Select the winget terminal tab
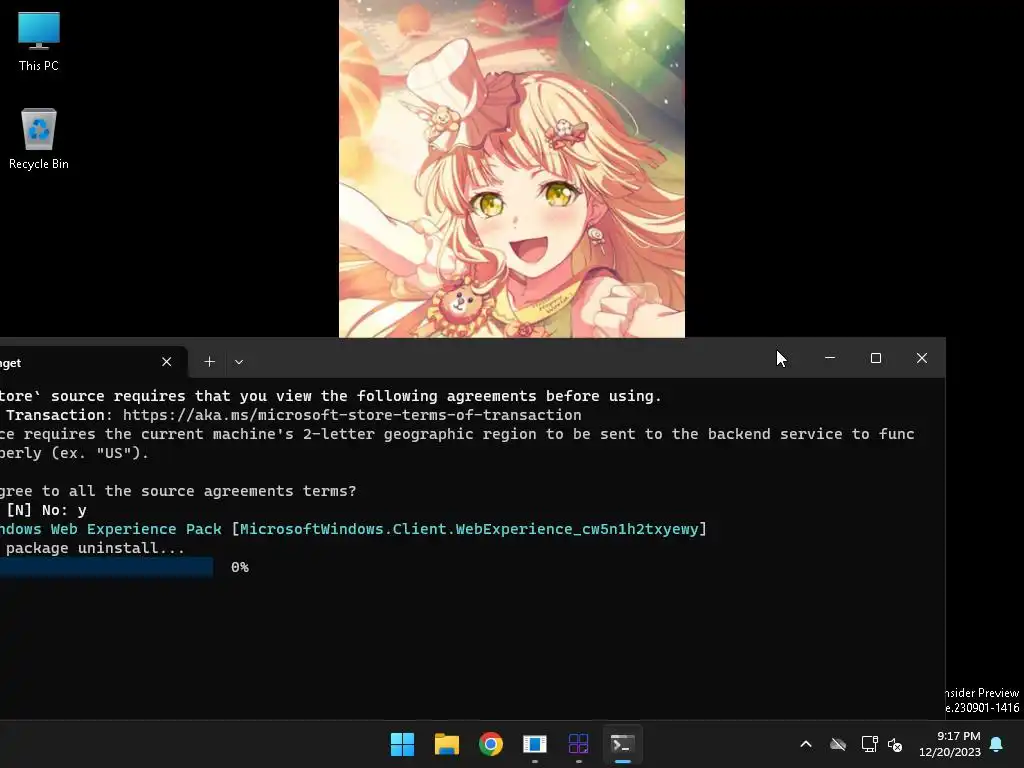This screenshot has height=768, width=1024. (x=91, y=362)
